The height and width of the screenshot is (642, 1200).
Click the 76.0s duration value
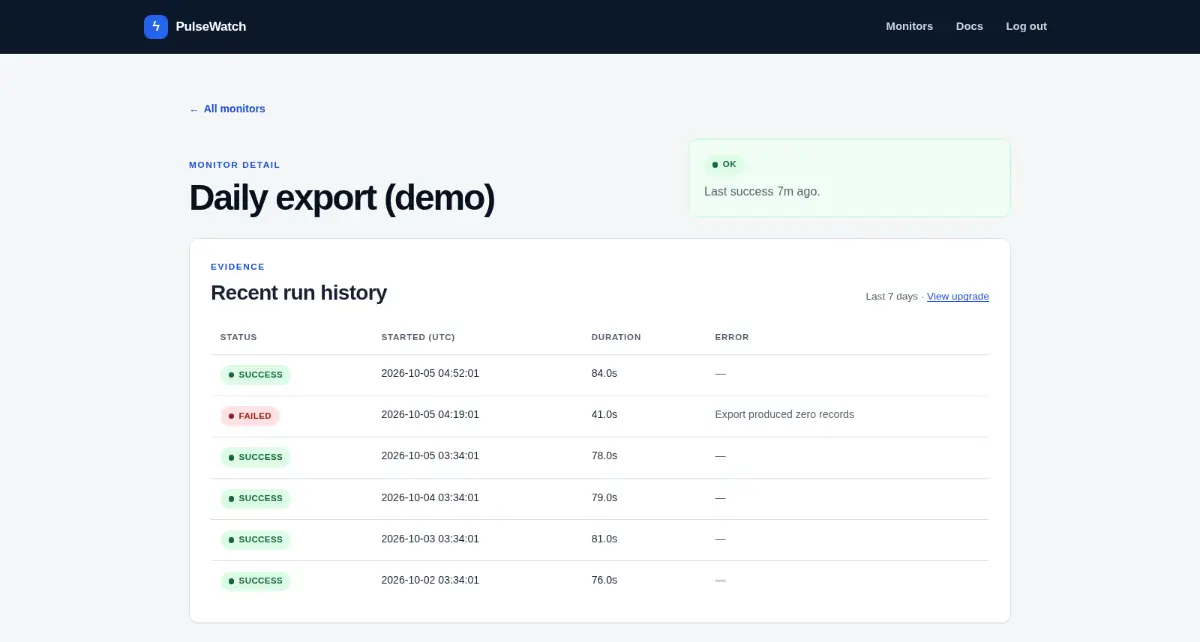[604, 580]
